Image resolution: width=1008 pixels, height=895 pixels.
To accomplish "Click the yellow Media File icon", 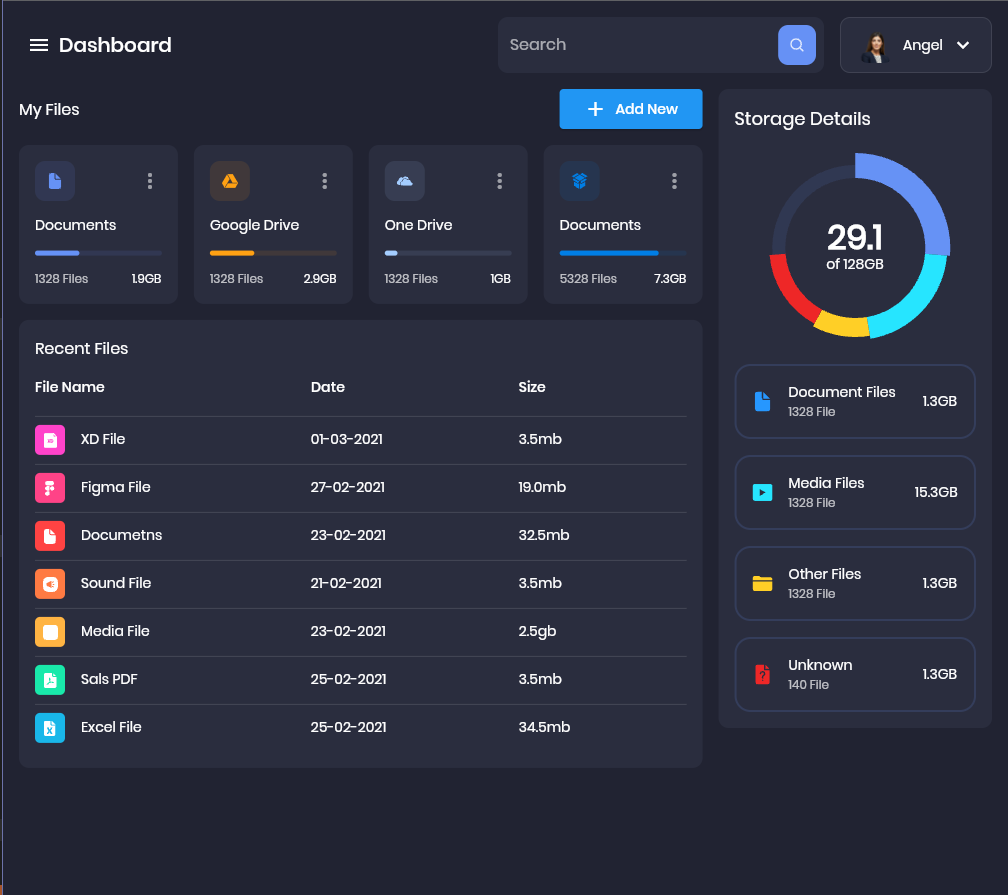I will point(50,632).
